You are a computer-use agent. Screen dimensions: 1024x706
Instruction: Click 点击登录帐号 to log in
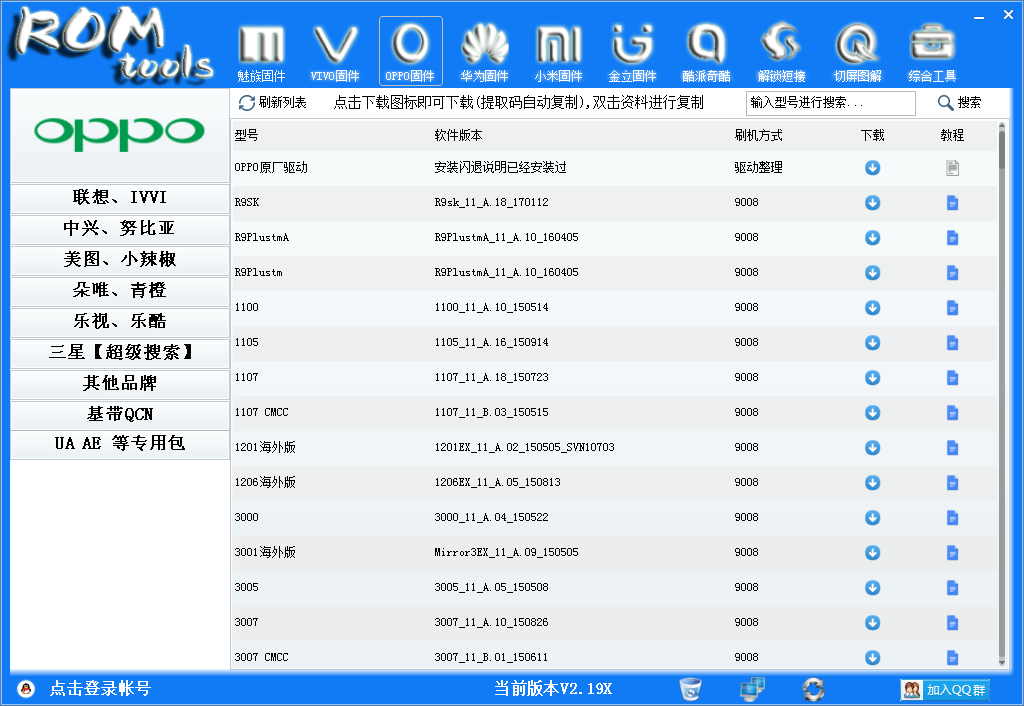[x=100, y=688]
